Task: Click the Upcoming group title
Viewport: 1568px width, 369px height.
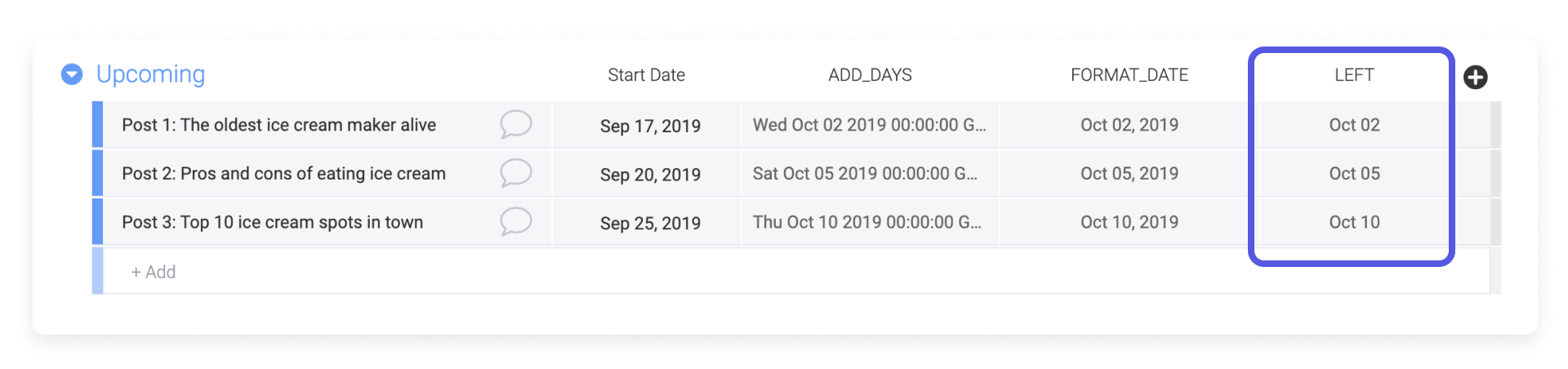Action: (x=150, y=74)
